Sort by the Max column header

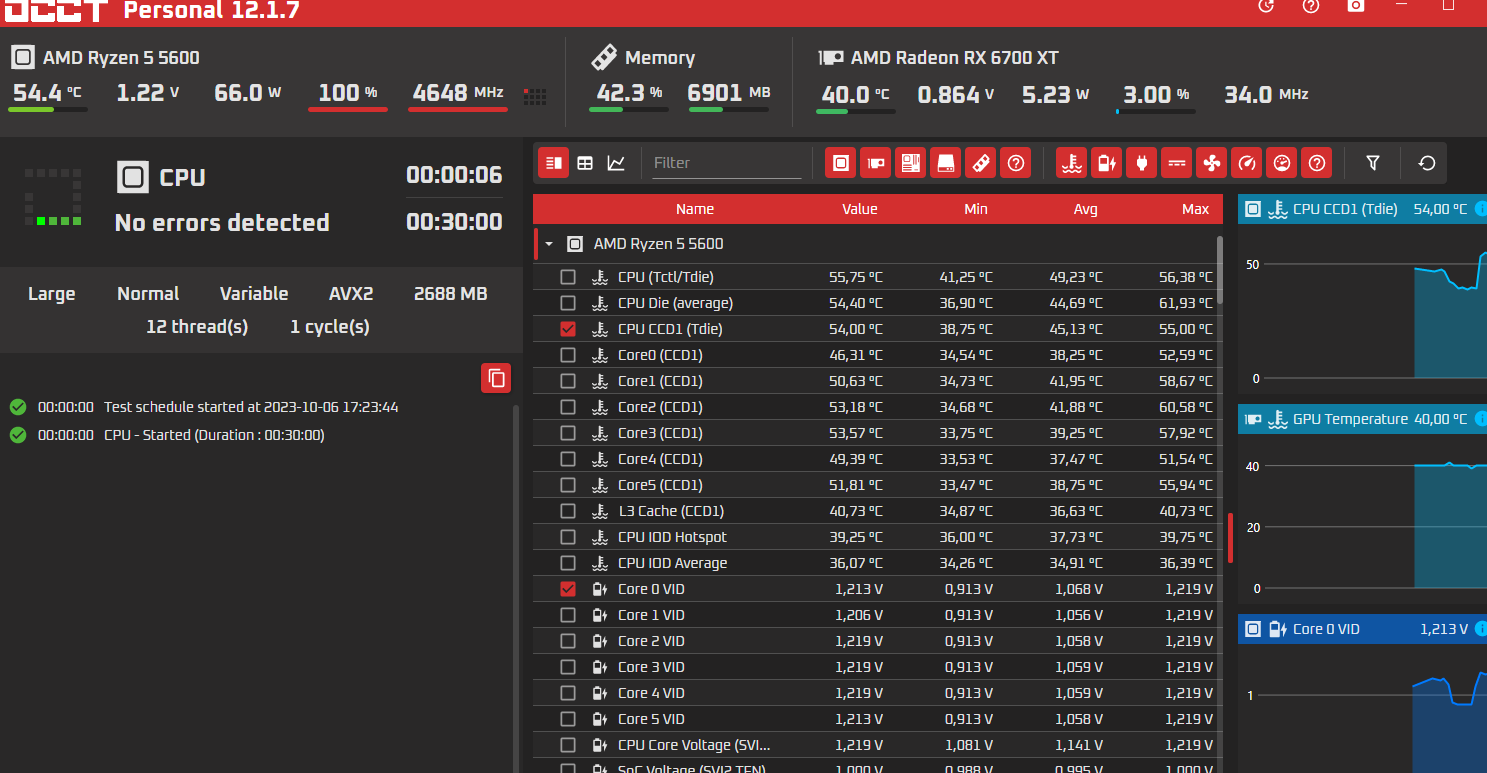pyautogui.click(x=1195, y=209)
